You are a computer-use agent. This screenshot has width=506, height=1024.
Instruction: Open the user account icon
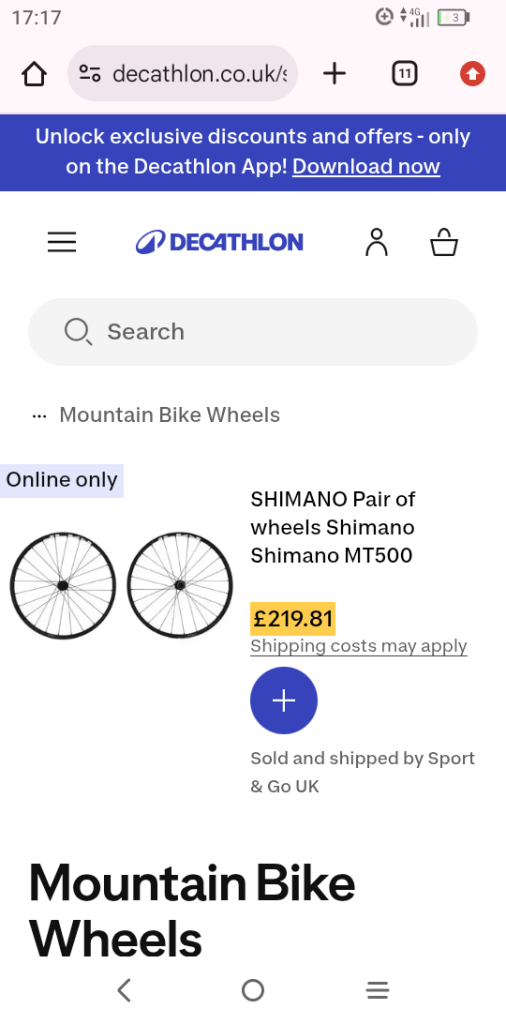[376, 242]
